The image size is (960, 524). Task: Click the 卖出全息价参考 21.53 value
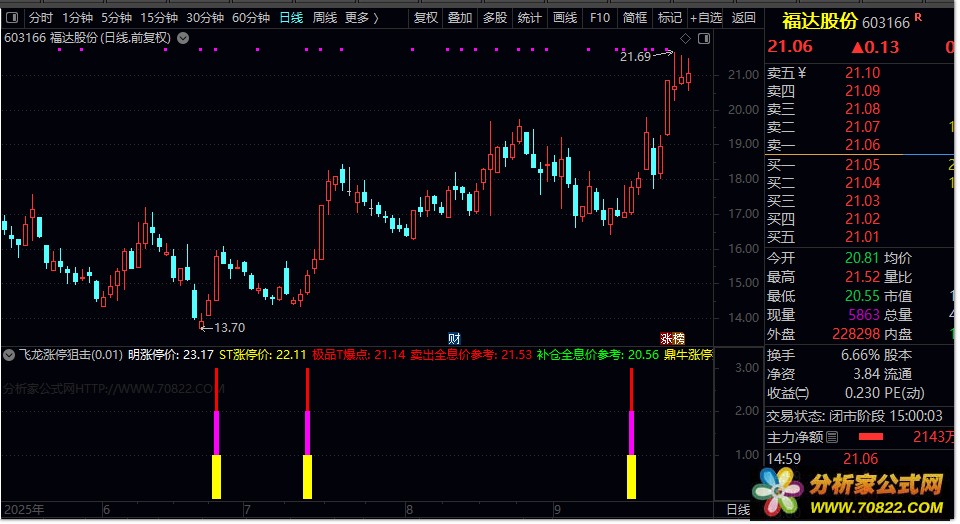click(x=471, y=354)
